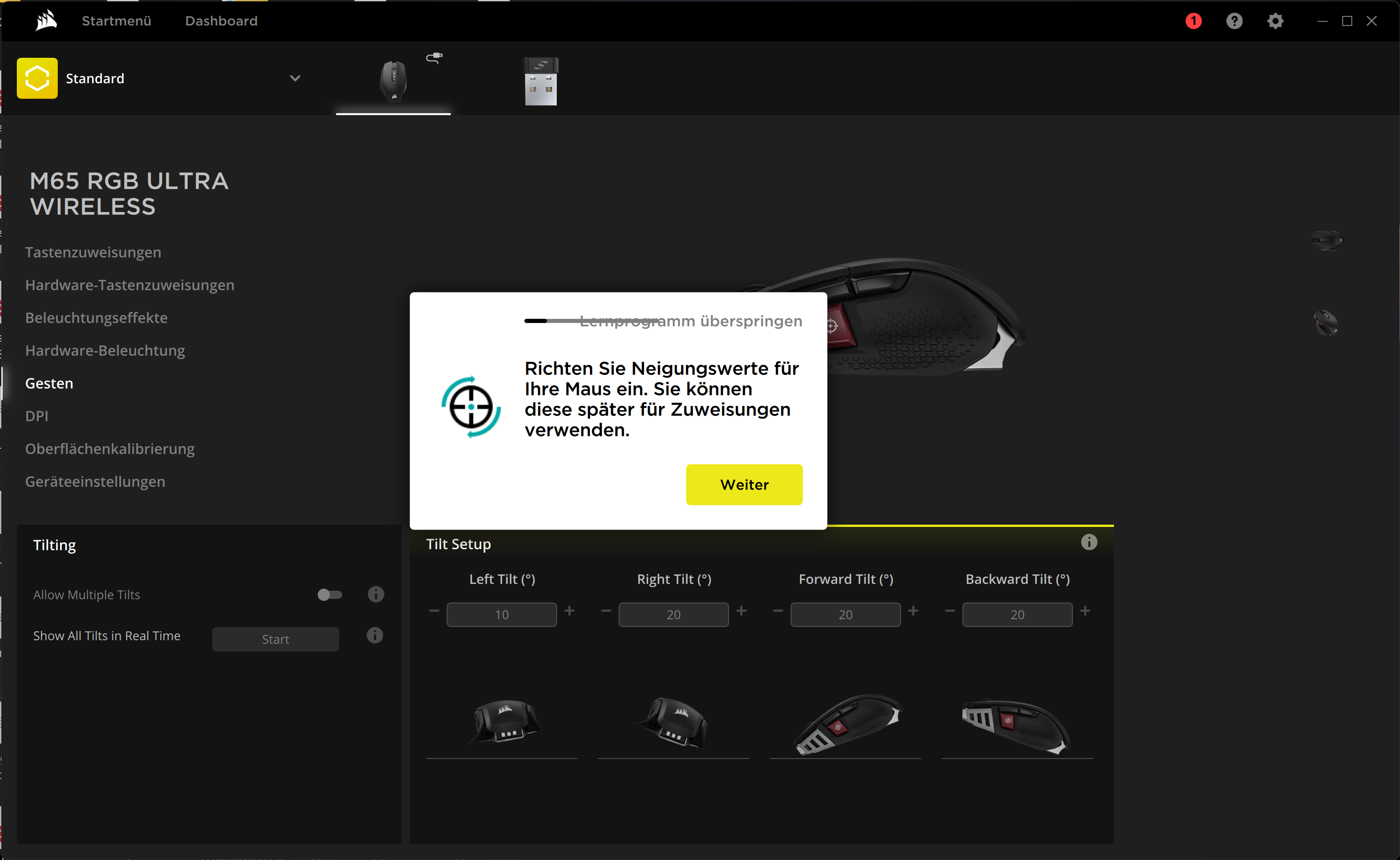Show info for Allow Multiple Tilts
The image size is (1400, 860).
(376, 594)
